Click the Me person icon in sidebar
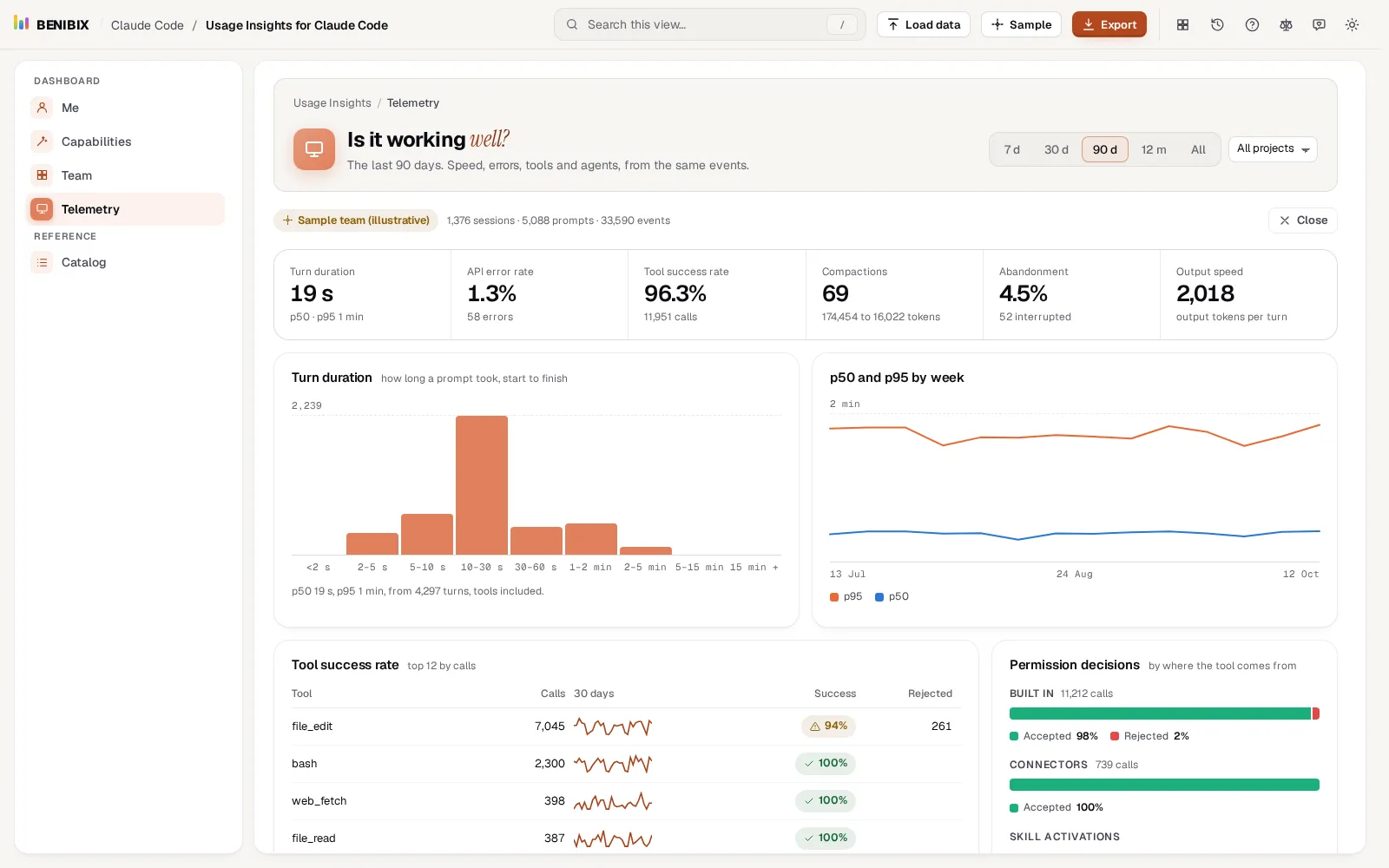 pyautogui.click(x=42, y=108)
